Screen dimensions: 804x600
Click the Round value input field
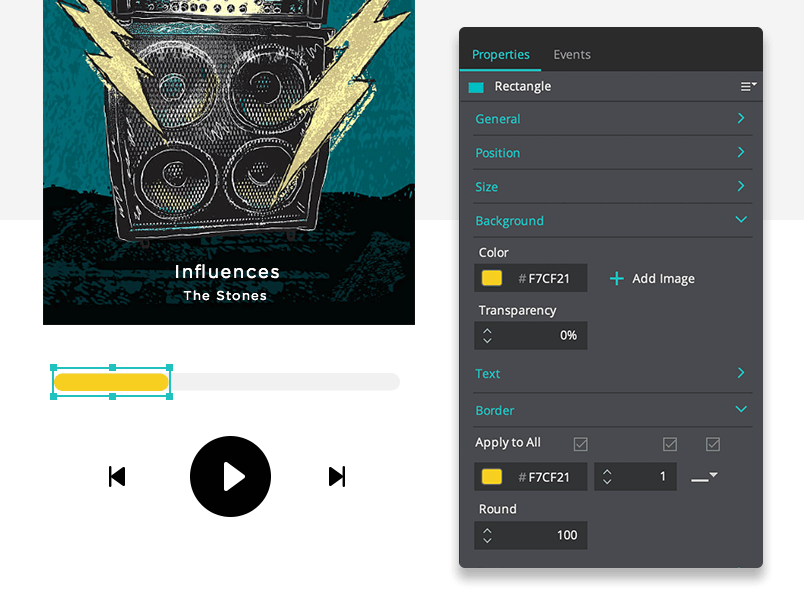[x=531, y=535]
